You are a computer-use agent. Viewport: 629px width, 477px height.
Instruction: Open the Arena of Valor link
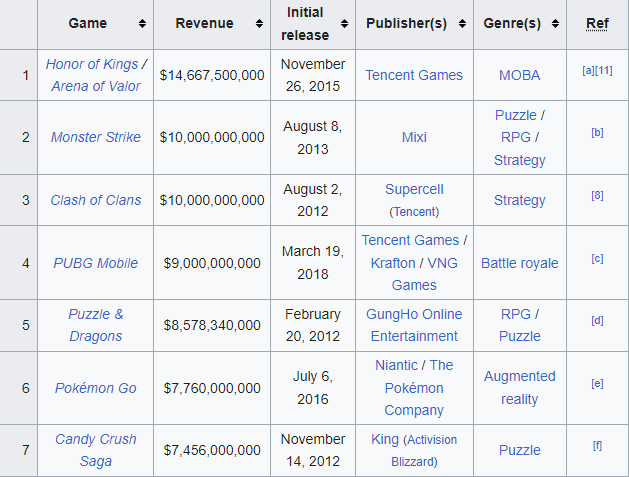95,86
